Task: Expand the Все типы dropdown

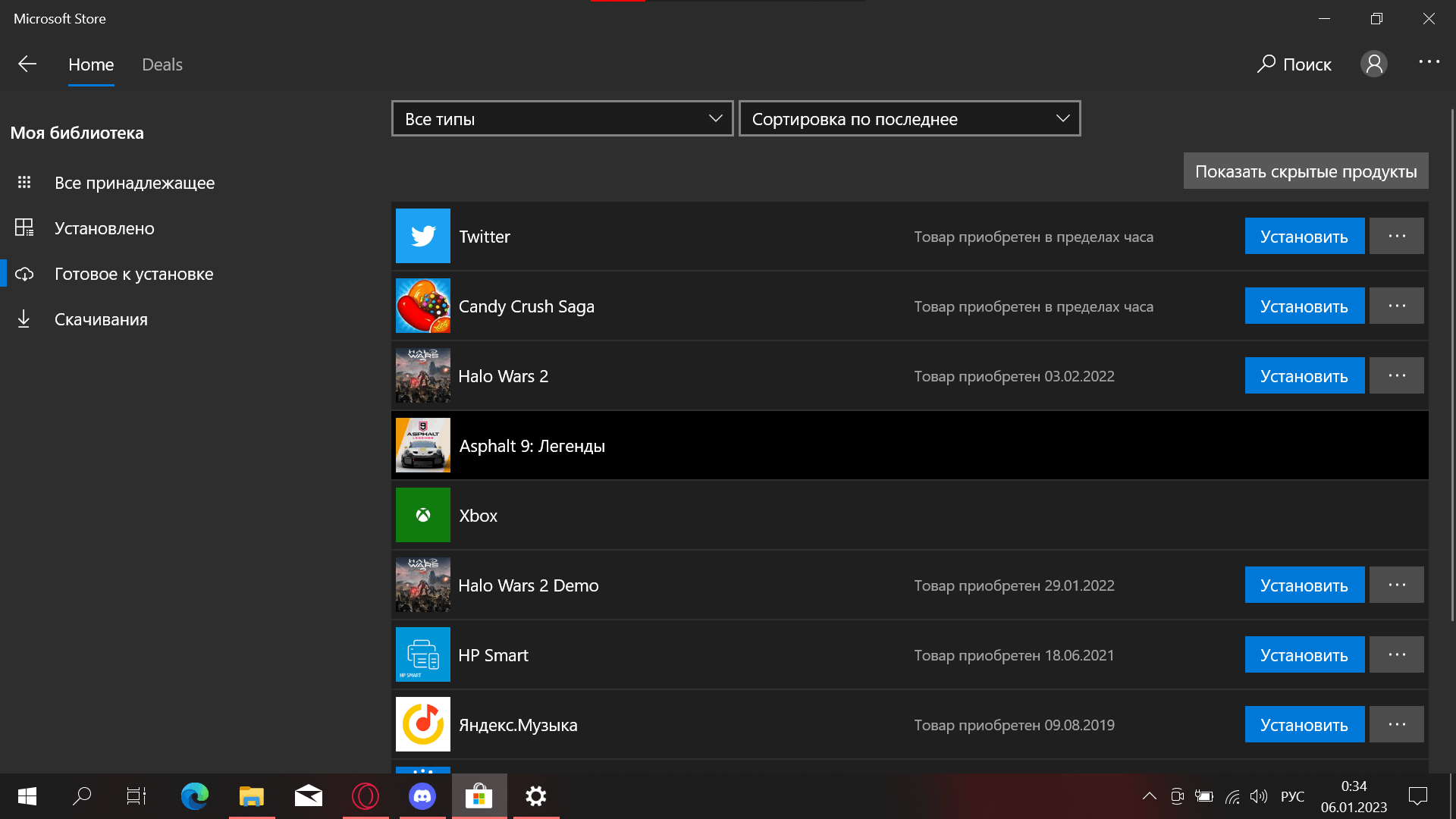Action: coord(562,118)
